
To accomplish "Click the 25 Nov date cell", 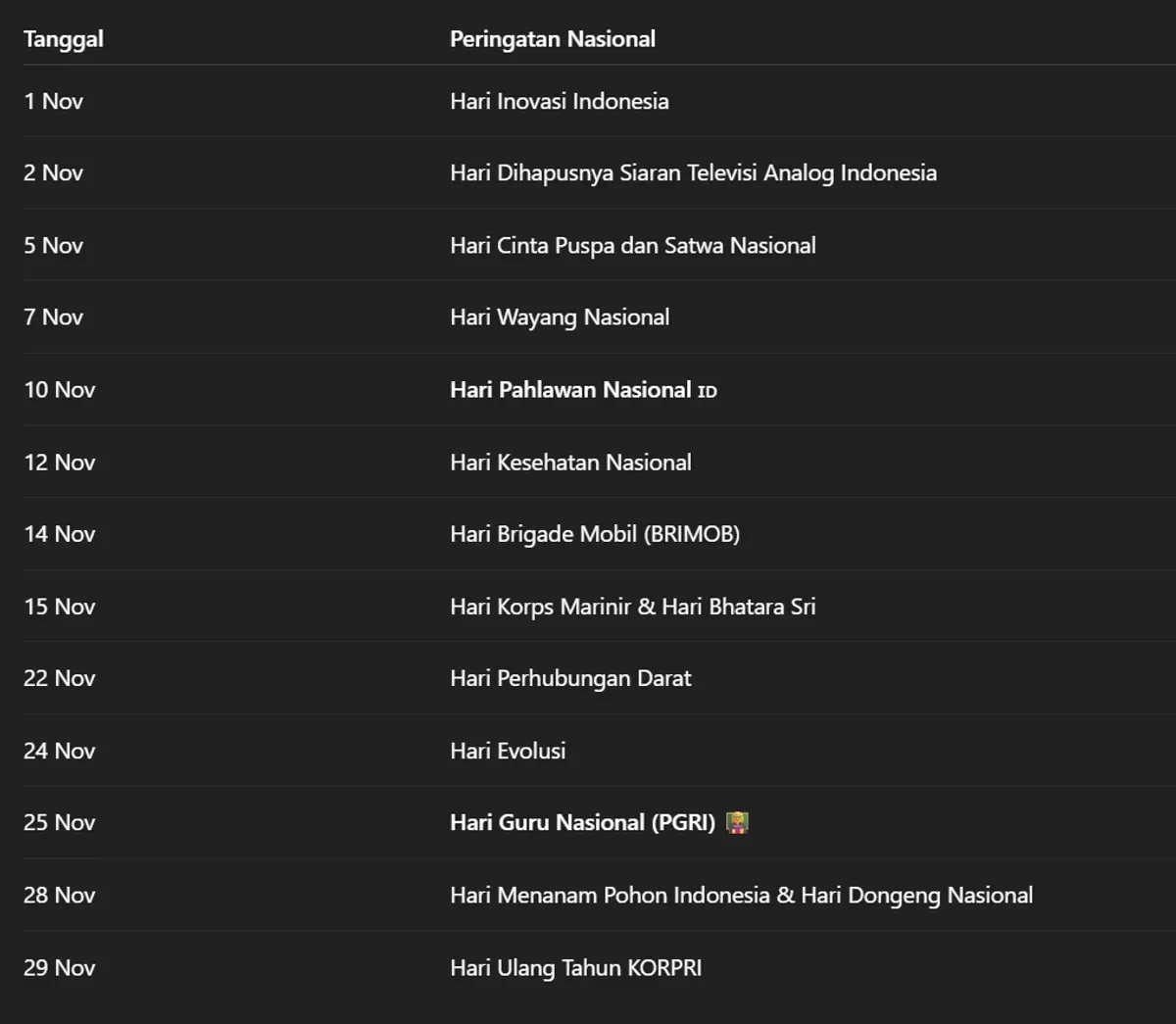I will point(59,823).
